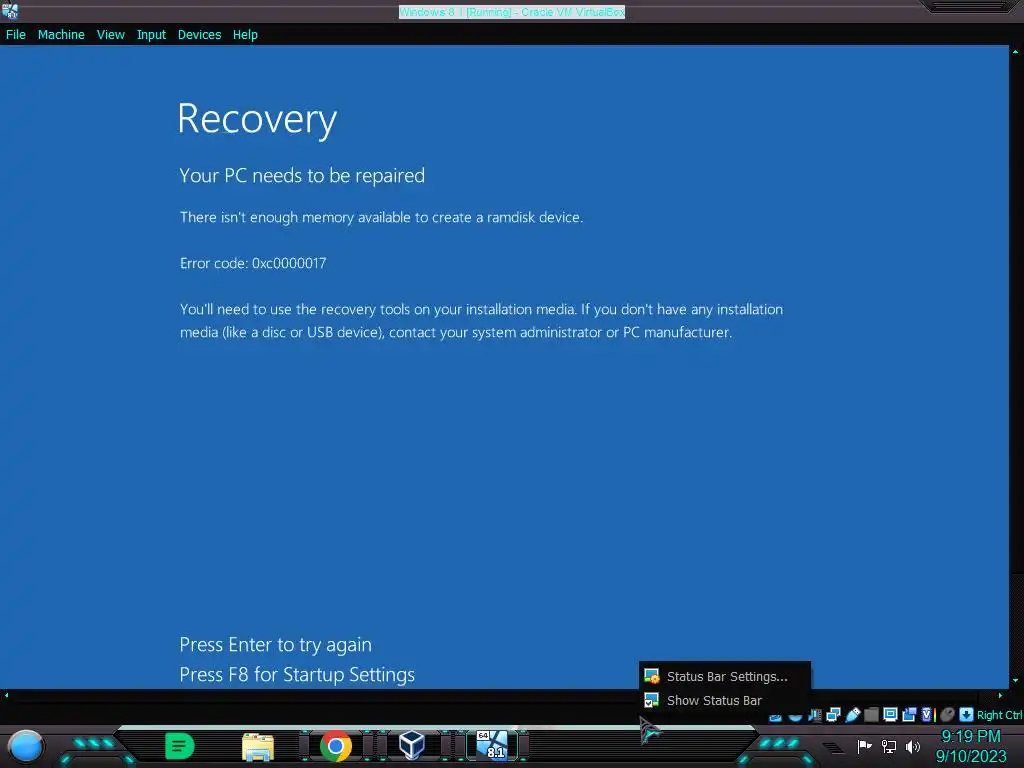Viewport: 1024px width, 768px height.
Task: Open VirtualBox Manager from taskbar
Action: tap(412, 745)
